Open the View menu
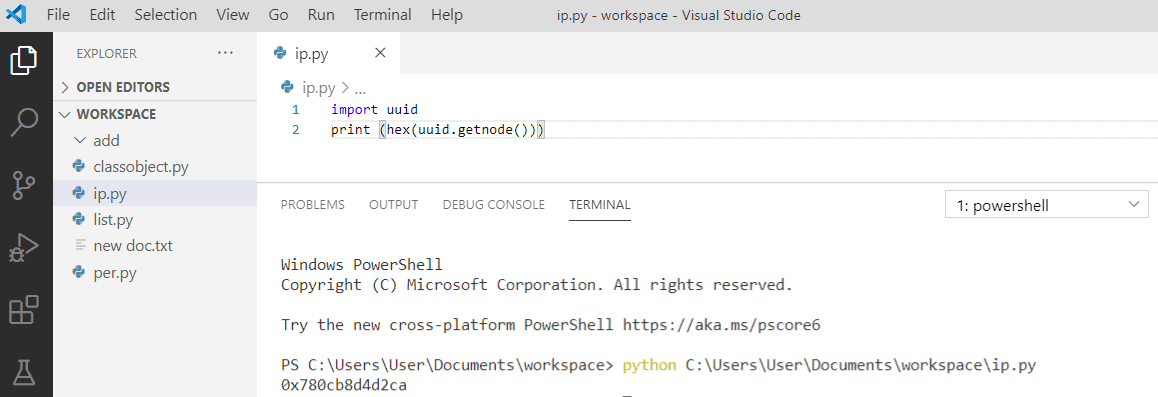1158x397 pixels. [x=233, y=15]
